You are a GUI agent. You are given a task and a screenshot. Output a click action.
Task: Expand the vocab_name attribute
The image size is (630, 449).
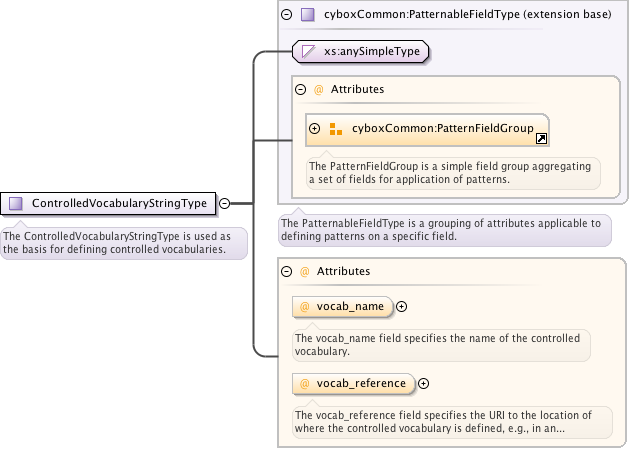pyautogui.click(x=402, y=306)
